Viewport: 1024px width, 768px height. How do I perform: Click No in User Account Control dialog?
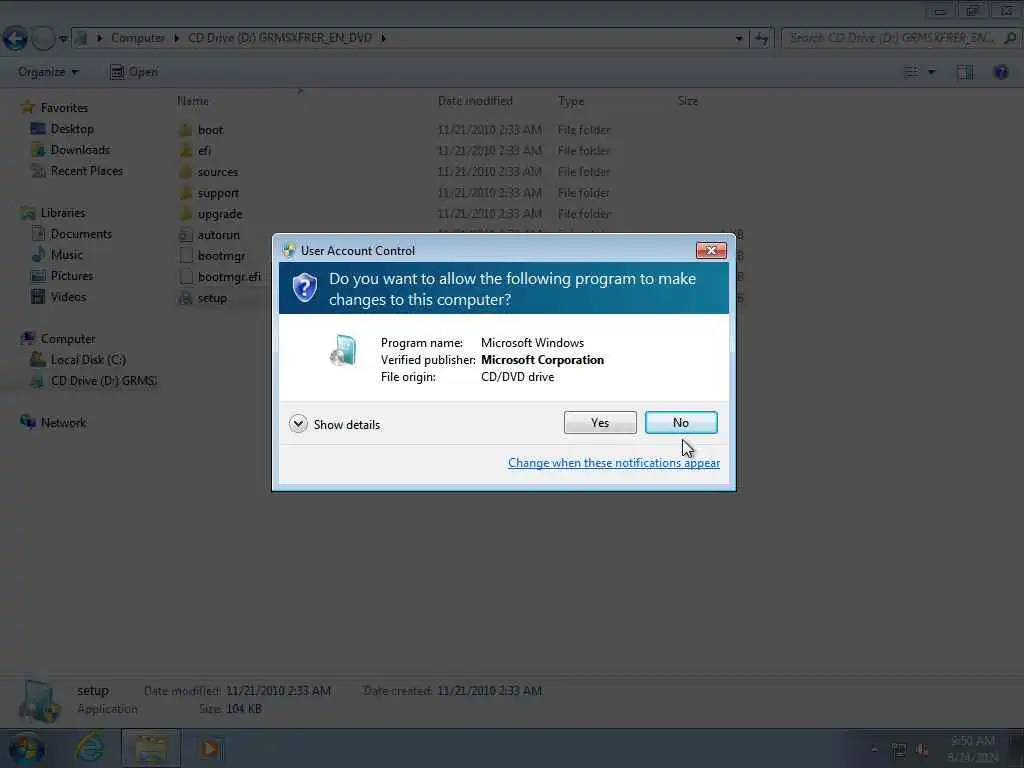(x=680, y=423)
